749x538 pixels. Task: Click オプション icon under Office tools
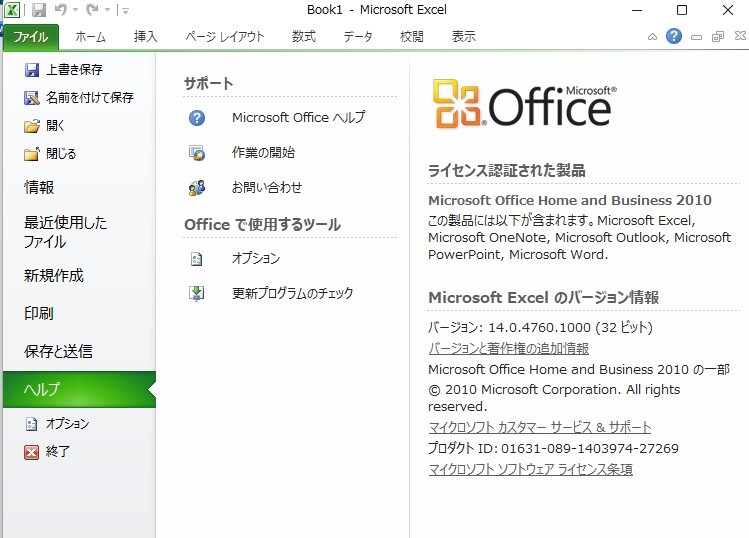pos(197,258)
